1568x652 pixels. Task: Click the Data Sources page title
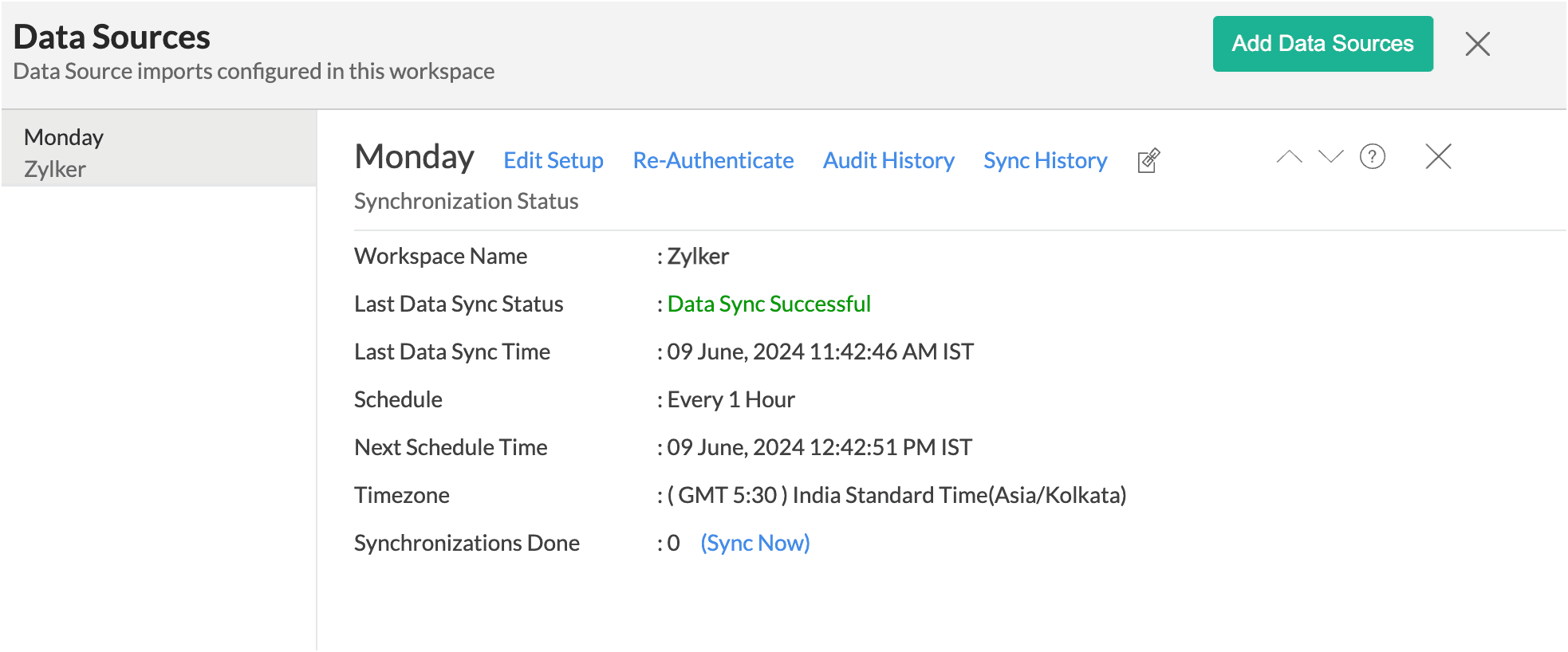point(112,37)
